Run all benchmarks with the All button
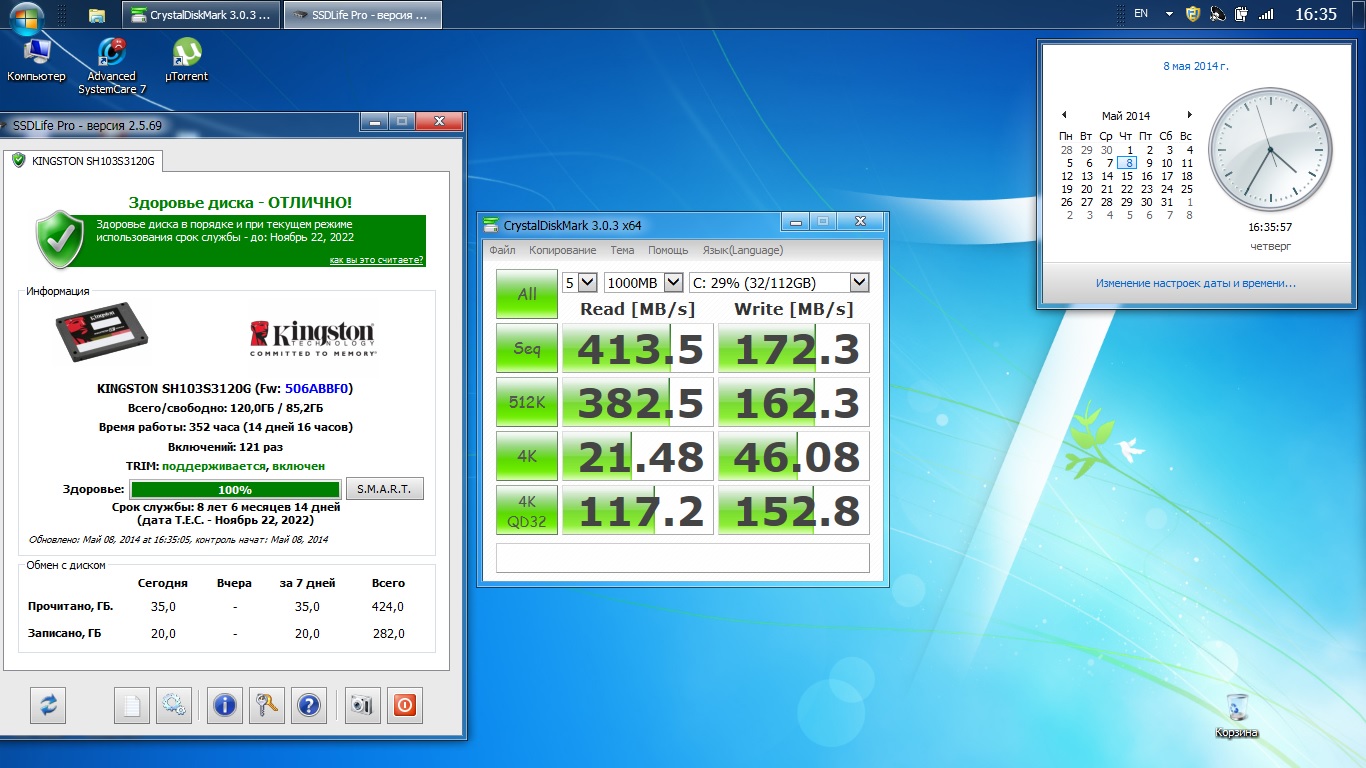Screen dimensions: 1366x768 tap(527, 294)
